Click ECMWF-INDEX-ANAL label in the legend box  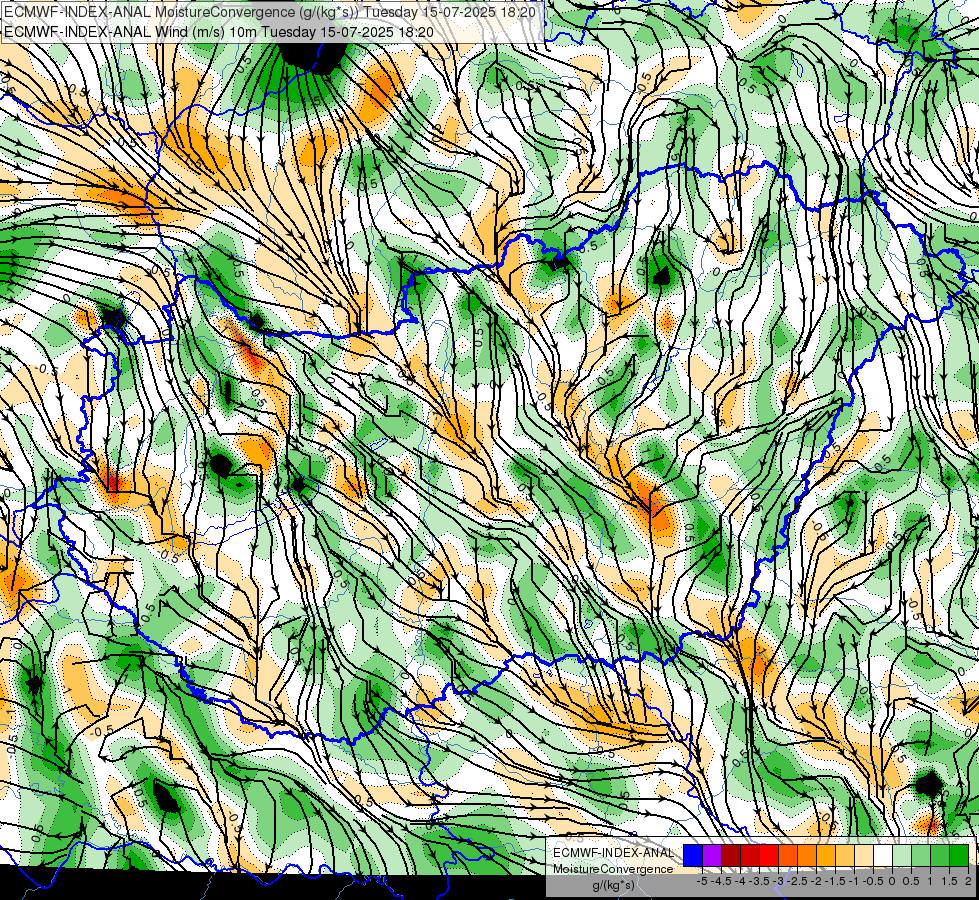tap(613, 853)
